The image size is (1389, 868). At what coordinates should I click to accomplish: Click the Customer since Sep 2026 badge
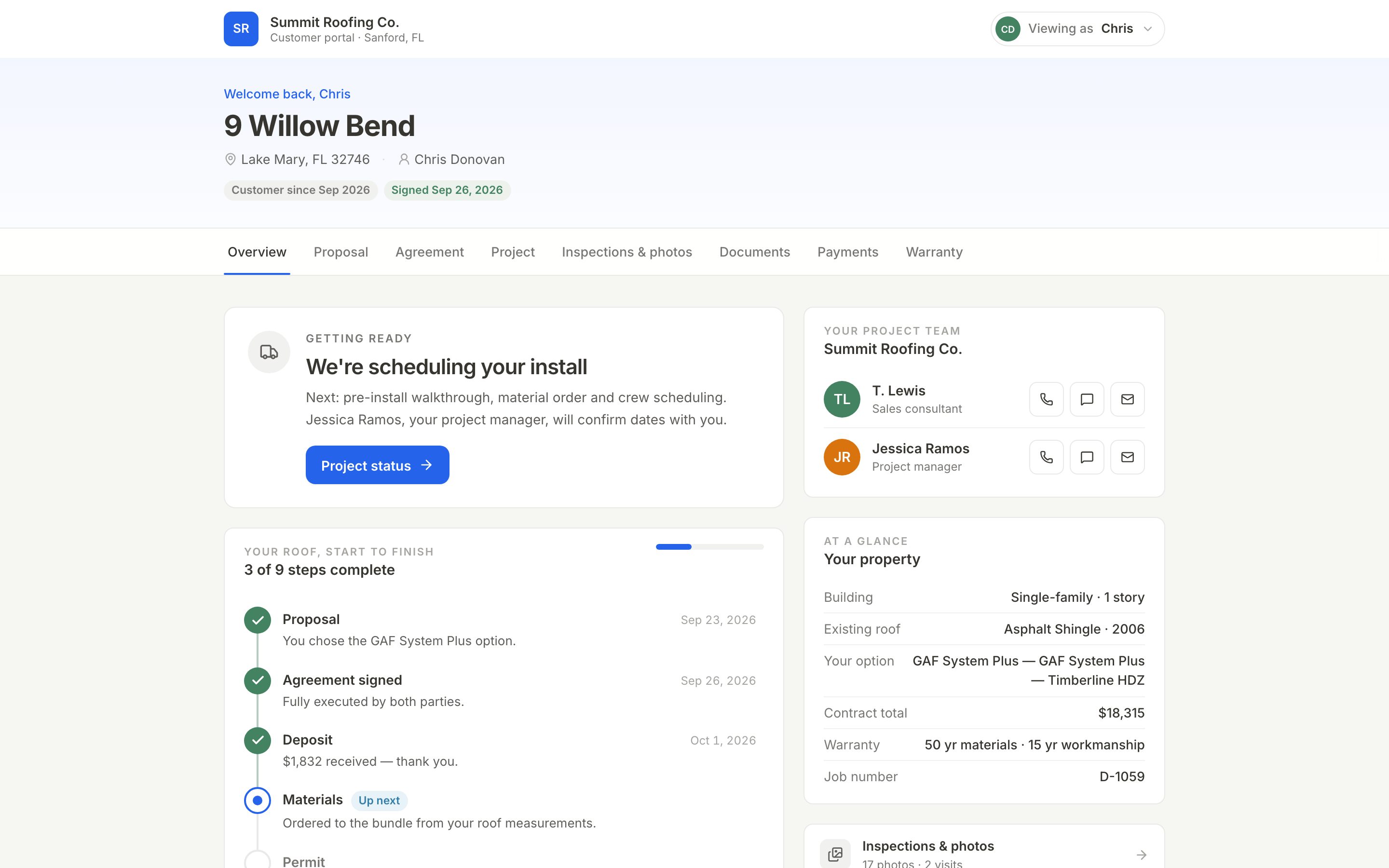coord(300,190)
